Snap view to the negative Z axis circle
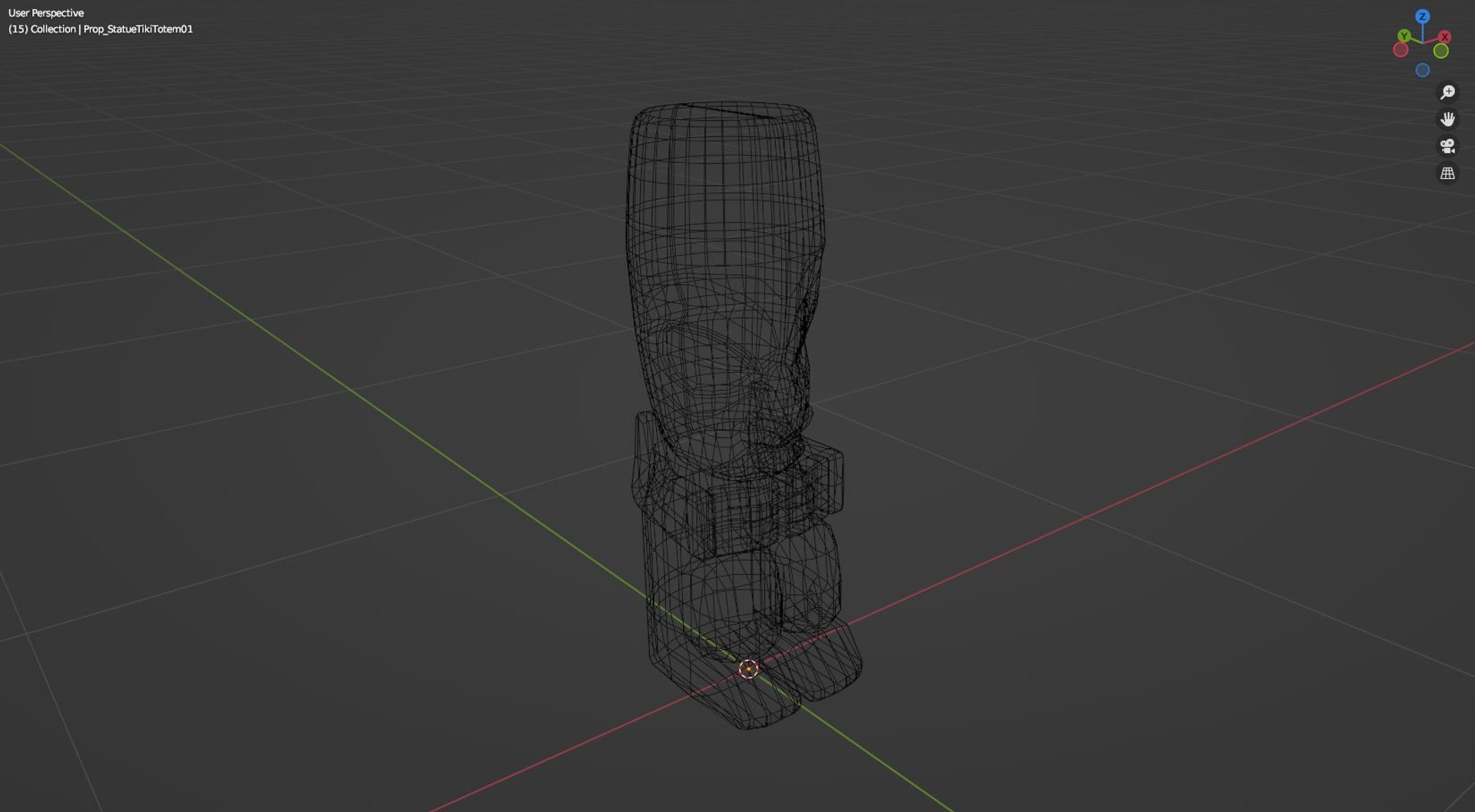1475x812 pixels. 1423,70
